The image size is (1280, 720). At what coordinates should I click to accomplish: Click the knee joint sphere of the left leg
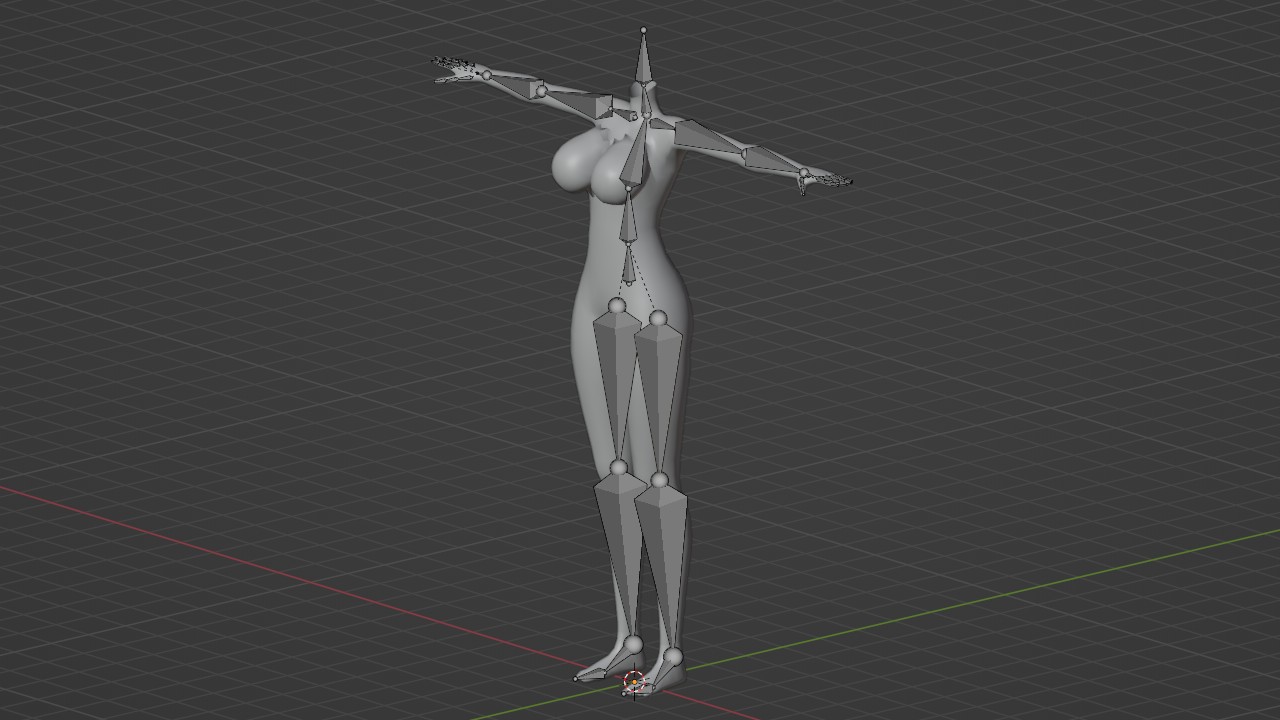point(618,468)
